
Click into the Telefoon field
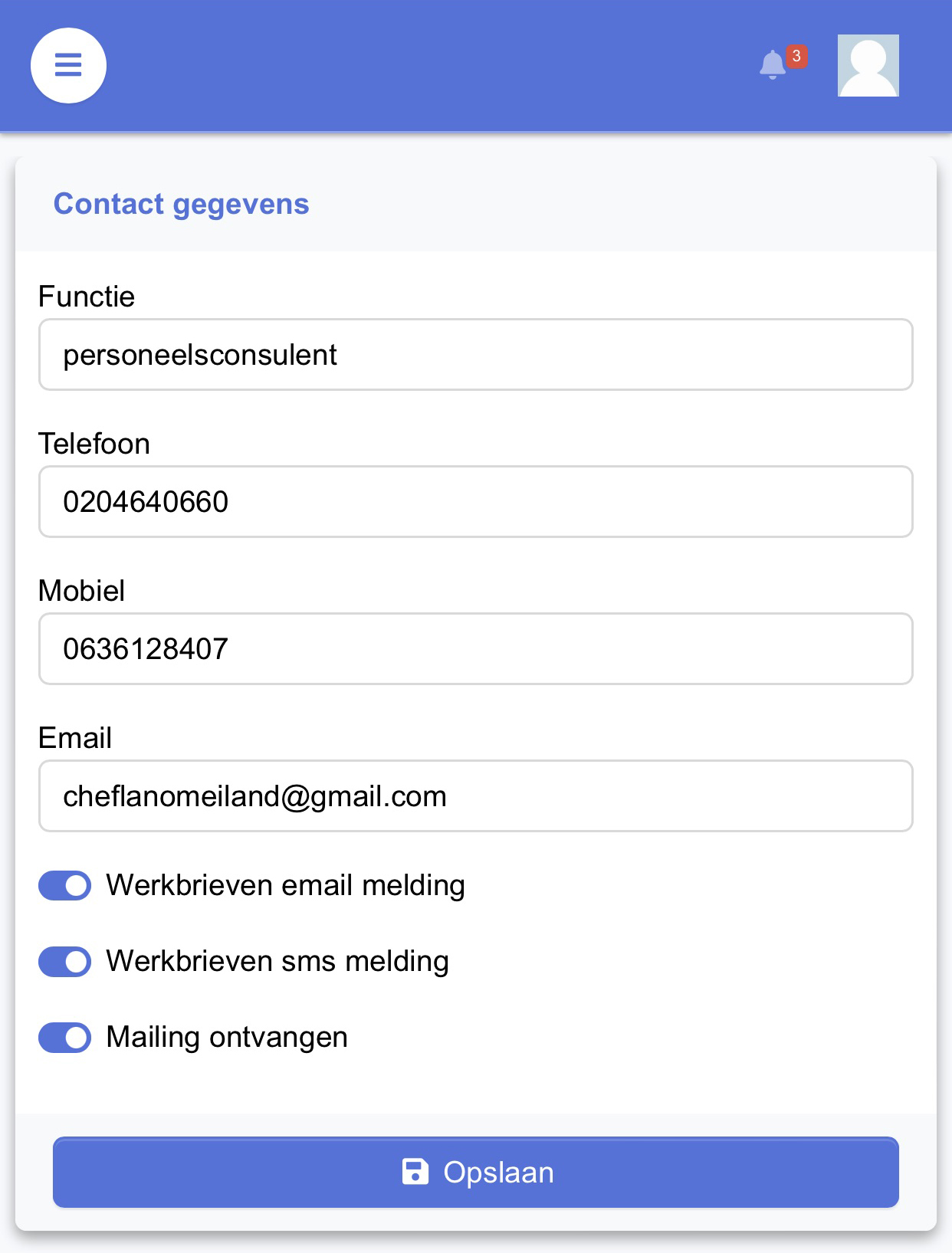click(476, 502)
